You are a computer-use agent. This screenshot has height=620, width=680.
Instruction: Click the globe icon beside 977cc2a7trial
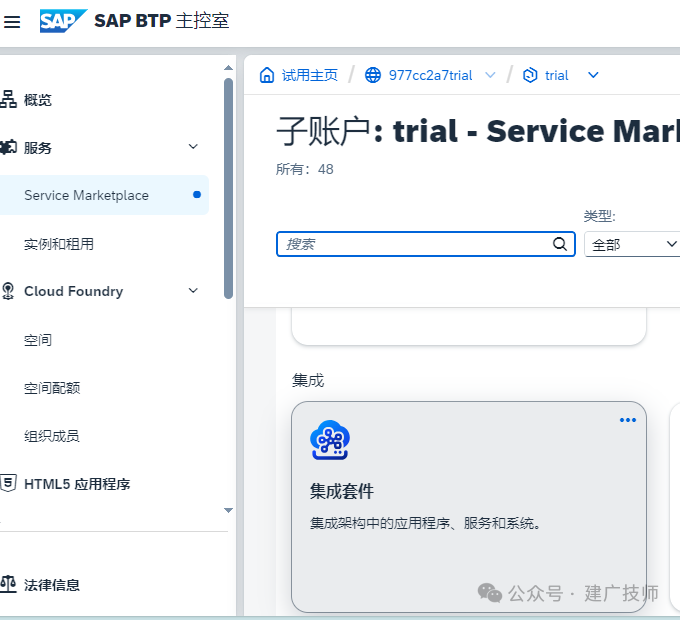tap(373, 75)
